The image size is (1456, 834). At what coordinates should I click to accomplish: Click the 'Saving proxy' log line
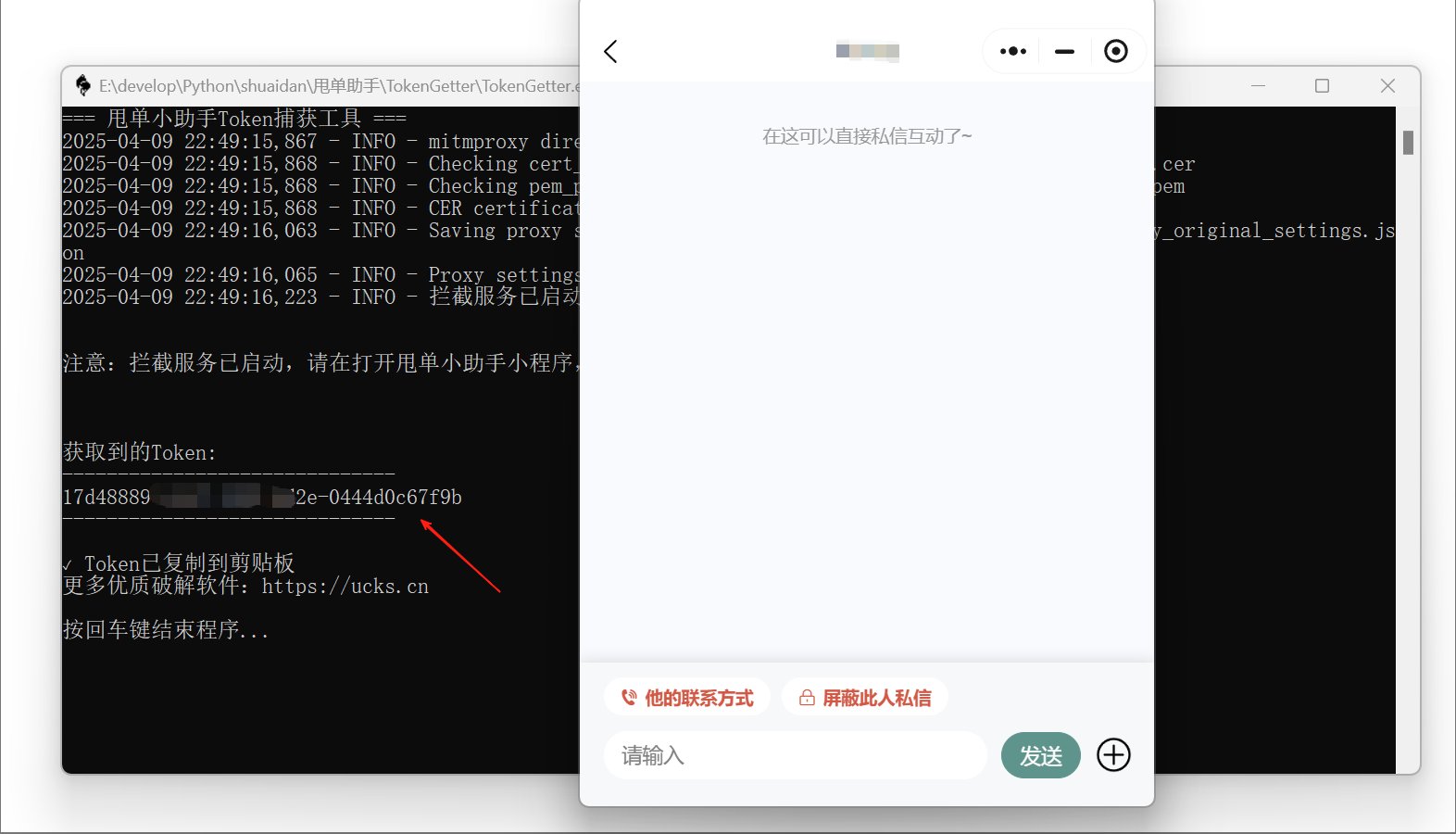pos(321,230)
